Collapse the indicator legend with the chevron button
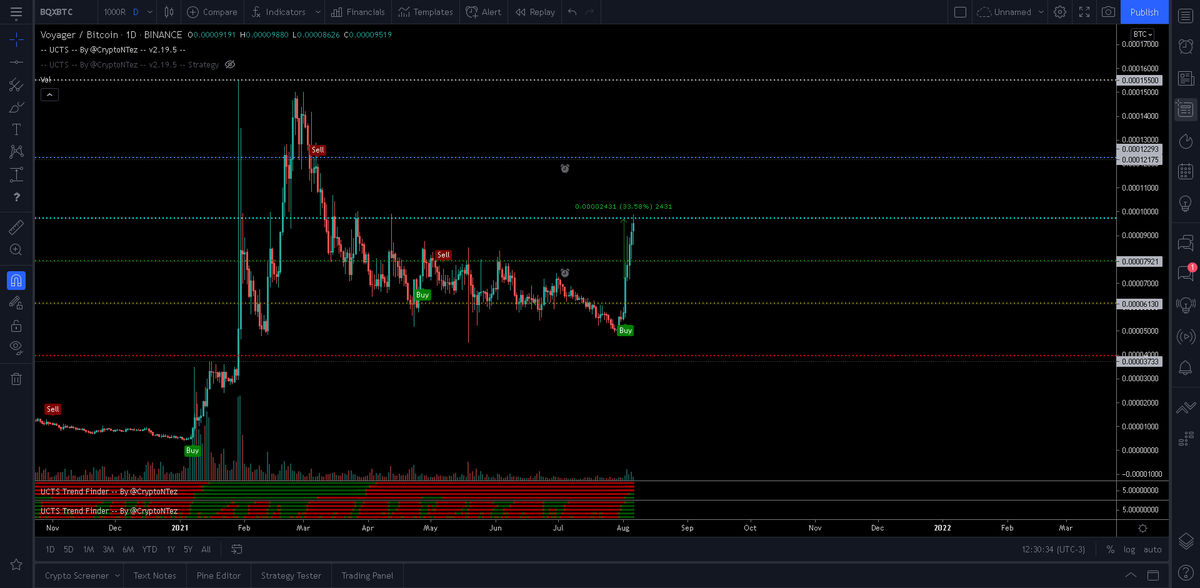1200x588 pixels. [49, 95]
